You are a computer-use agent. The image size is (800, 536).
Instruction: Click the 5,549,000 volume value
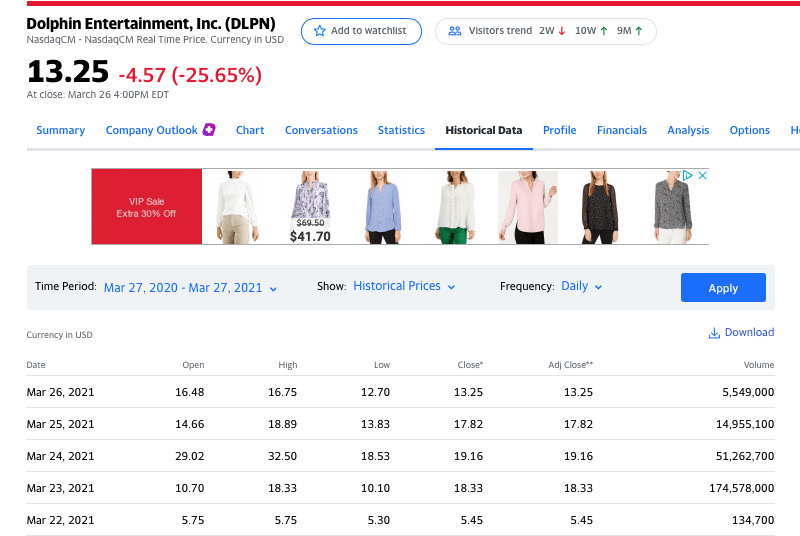(x=748, y=392)
